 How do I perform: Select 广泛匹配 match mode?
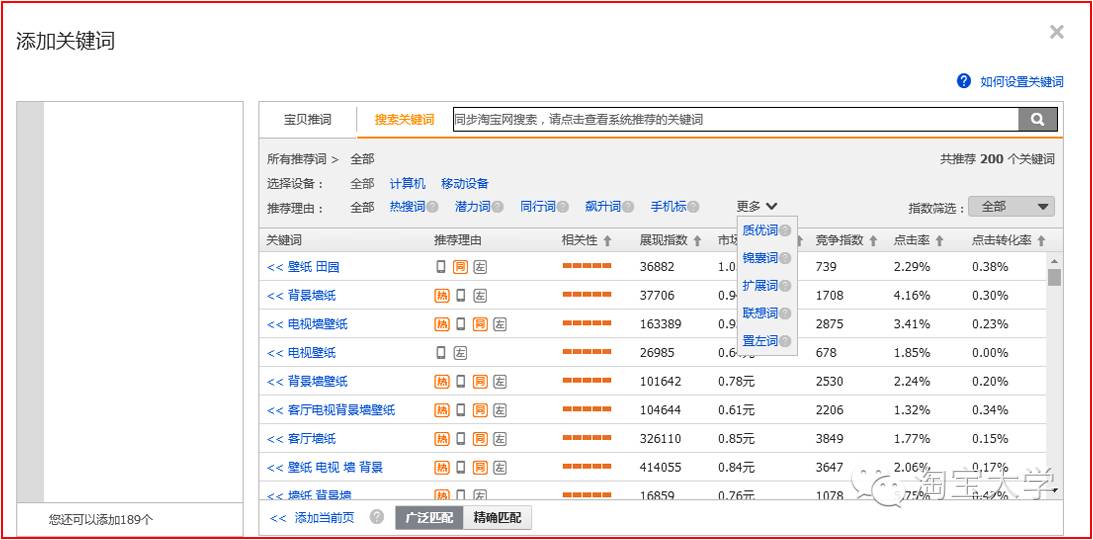[429, 518]
